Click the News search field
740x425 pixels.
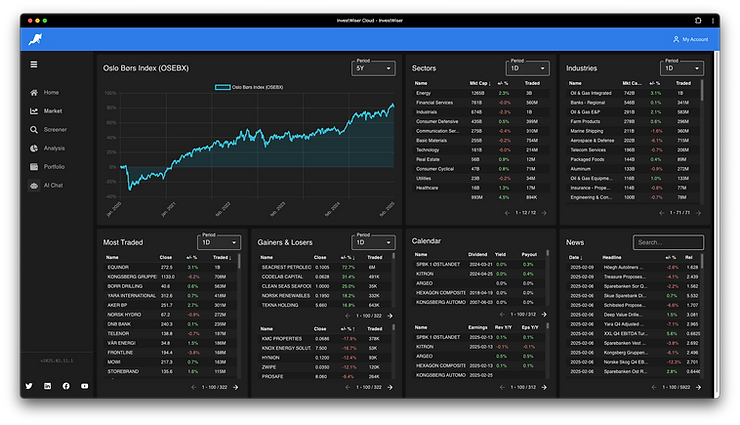click(x=668, y=242)
